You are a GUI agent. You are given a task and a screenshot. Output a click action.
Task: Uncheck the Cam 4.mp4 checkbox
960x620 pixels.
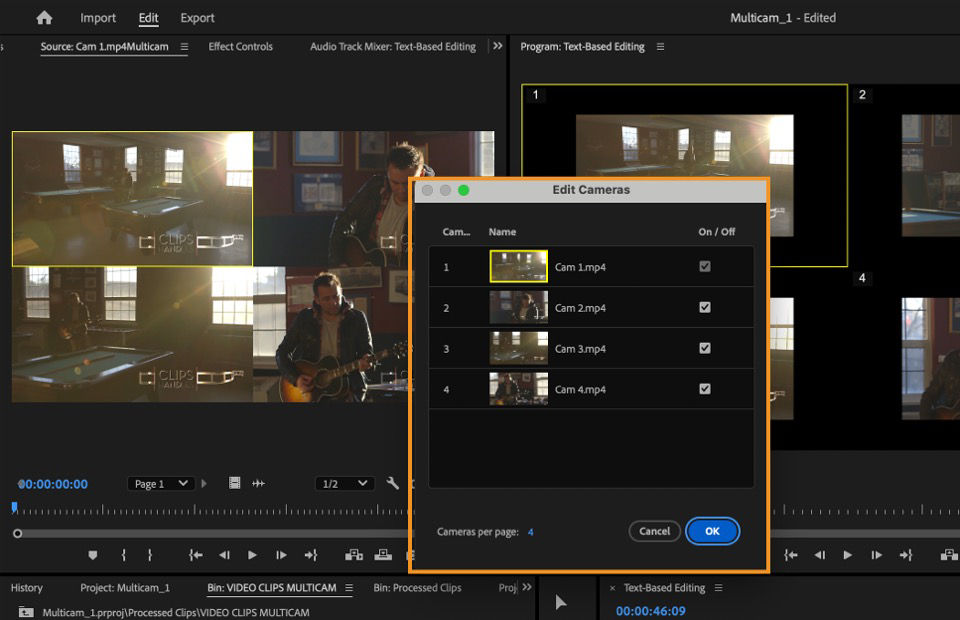click(x=704, y=388)
